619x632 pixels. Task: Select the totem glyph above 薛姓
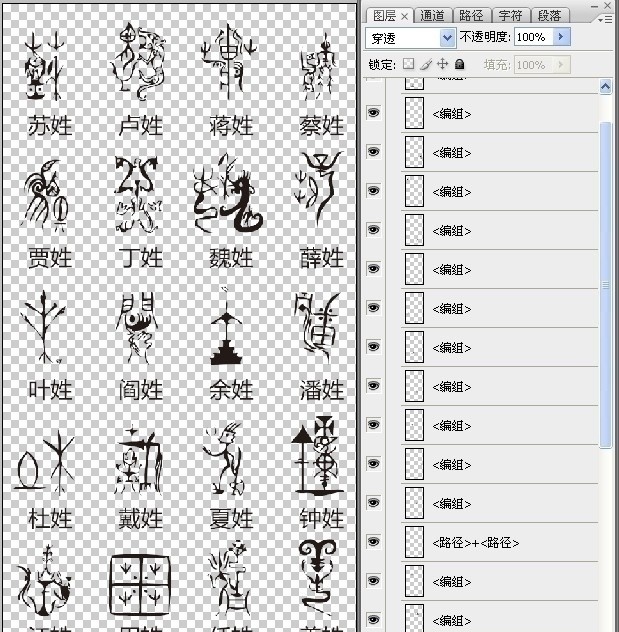coord(319,189)
